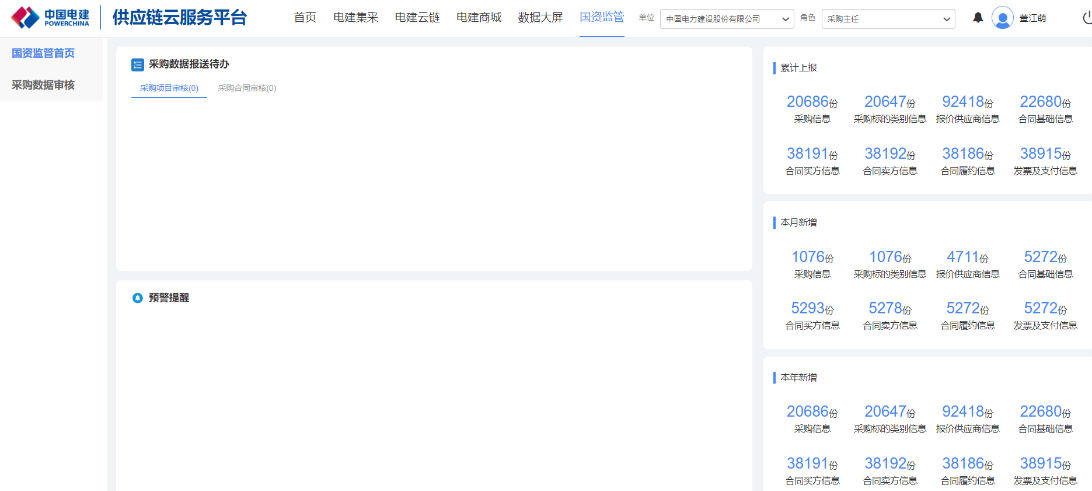The image size is (1092, 491).
Task: Click the power logout icon
Action: [1086, 18]
